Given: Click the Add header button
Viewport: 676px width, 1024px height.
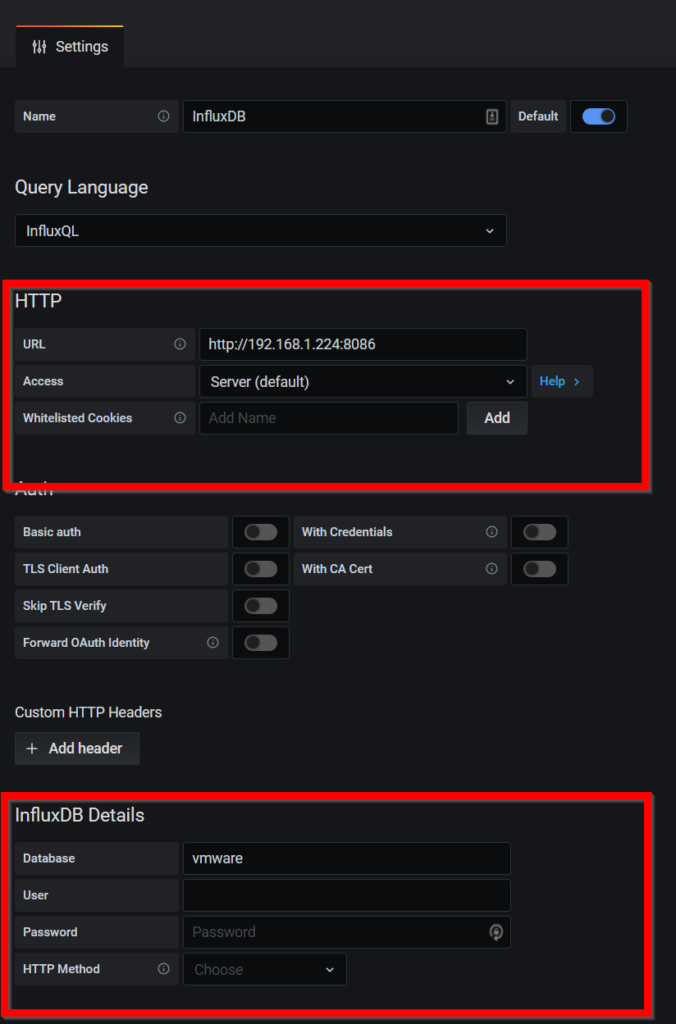Looking at the screenshot, I should pyautogui.click(x=77, y=748).
